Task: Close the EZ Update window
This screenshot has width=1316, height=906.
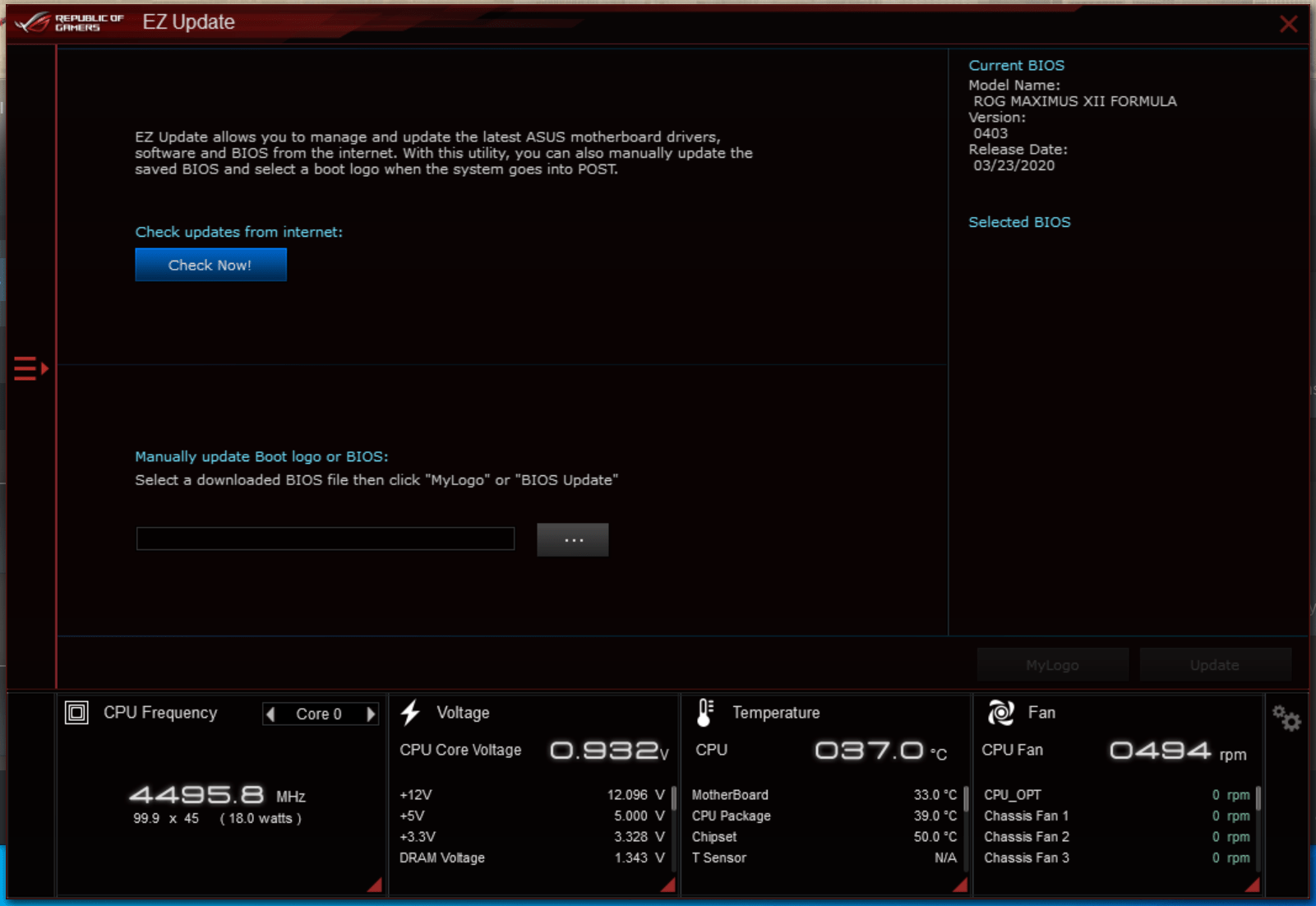Action: click(1288, 24)
